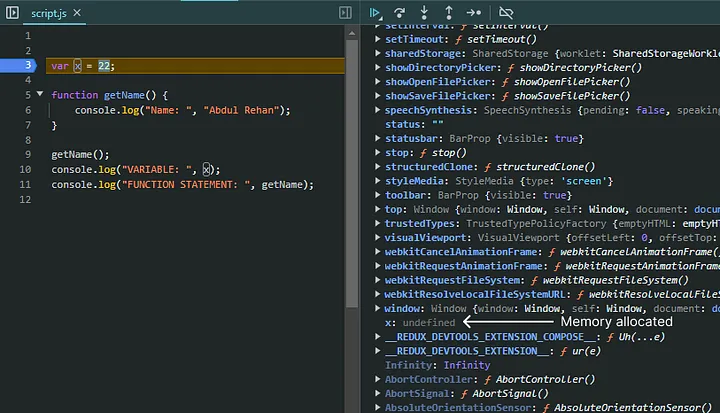The width and height of the screenshot is (720, 413).
Task: Click the Step button in debugger toolbar
Action: pos(474,12)
